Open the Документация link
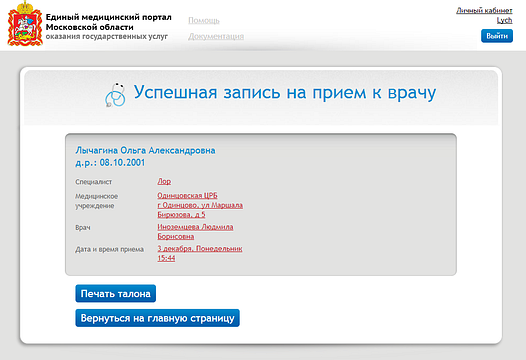 click(216, 36)
